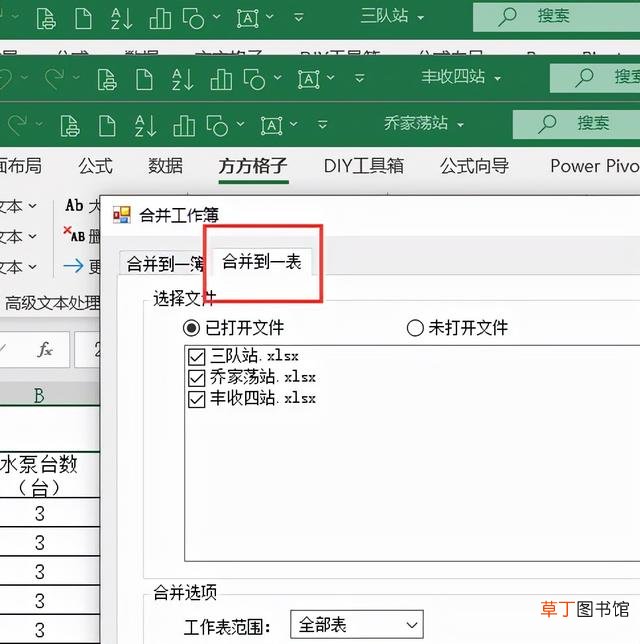Click print preview icon in 三队站 window toolbar
This screenshot has width=640, height=644.
46,18
